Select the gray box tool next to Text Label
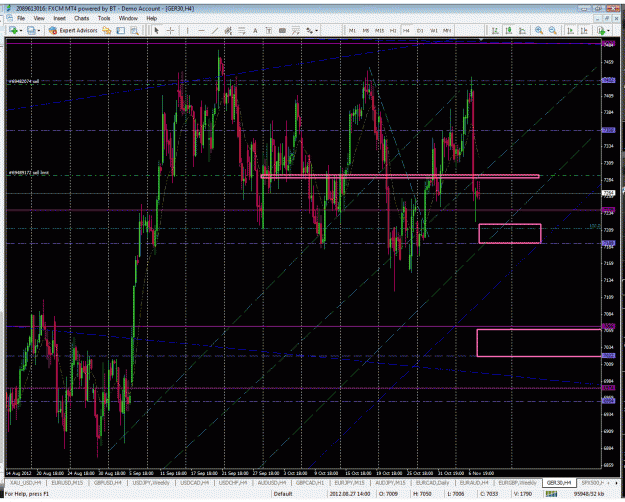The image size is (625, 502). tap(283, 30)
